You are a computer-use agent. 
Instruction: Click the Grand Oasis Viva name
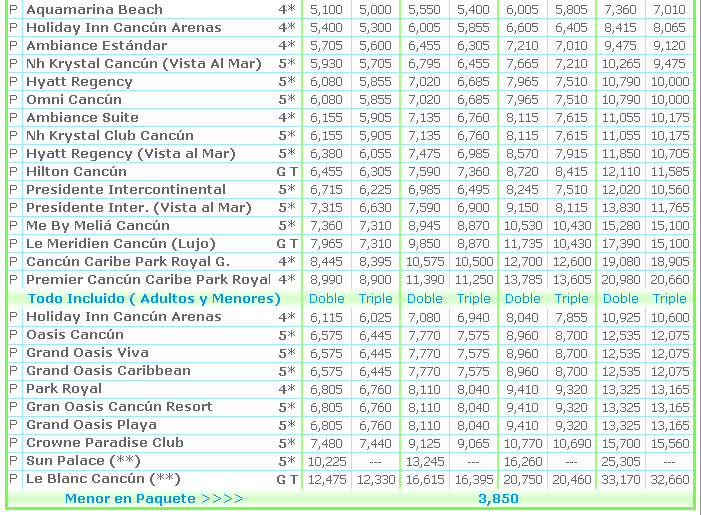pyautogui.click(x=87, y=353)
